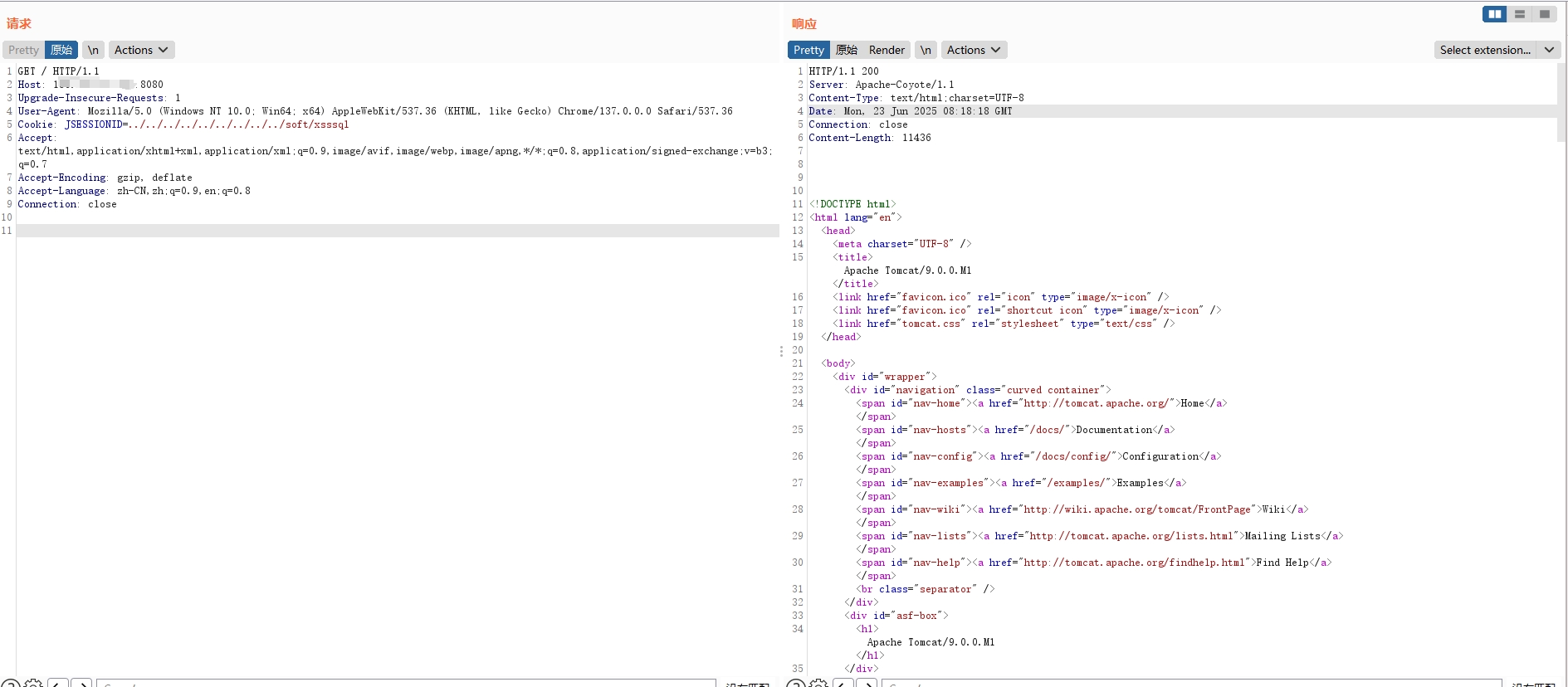
Task: Click the response Content-Type header line
Action: coord(916,98)
